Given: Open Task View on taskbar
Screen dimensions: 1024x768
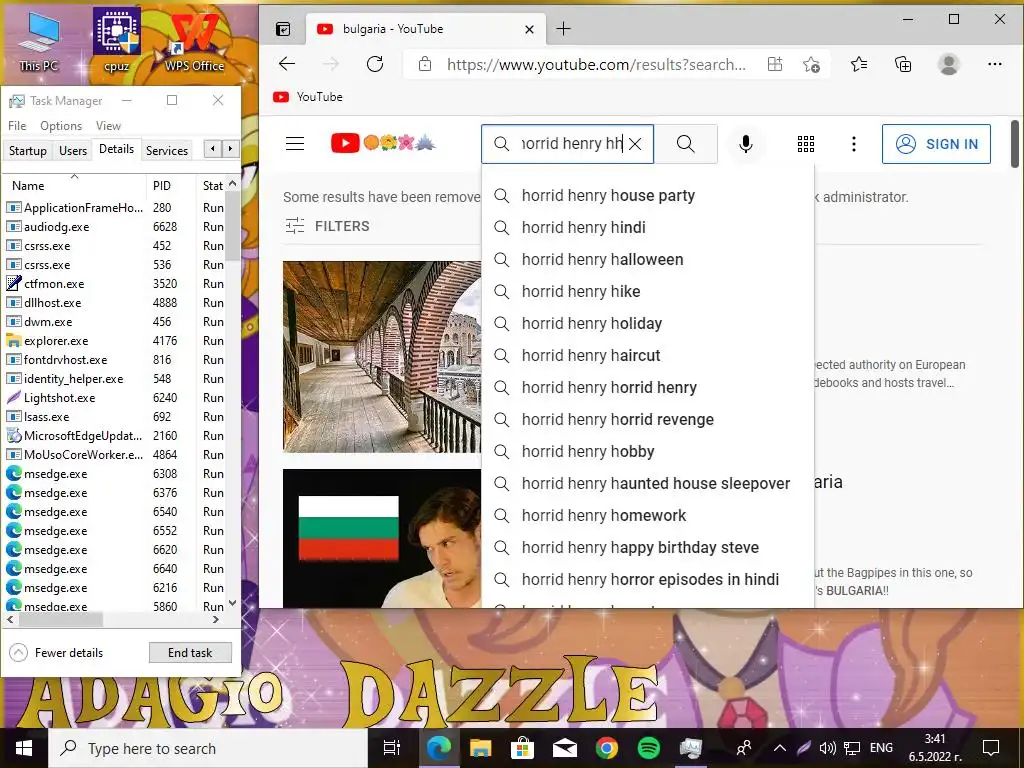Looking at the screenshot, I should pyautogui.click(x=391, y=748).
